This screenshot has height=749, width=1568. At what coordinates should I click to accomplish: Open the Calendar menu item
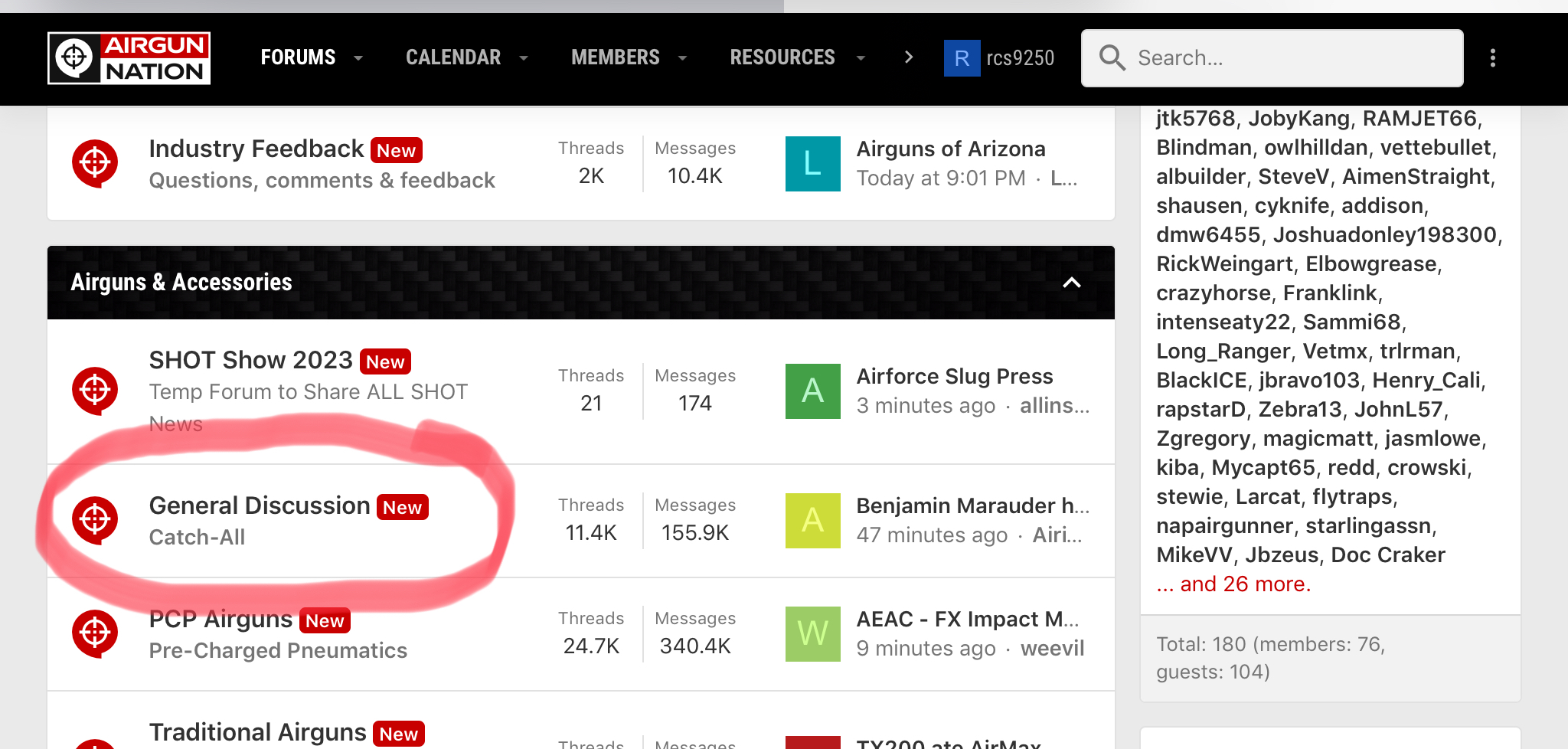tap(453, 57)
